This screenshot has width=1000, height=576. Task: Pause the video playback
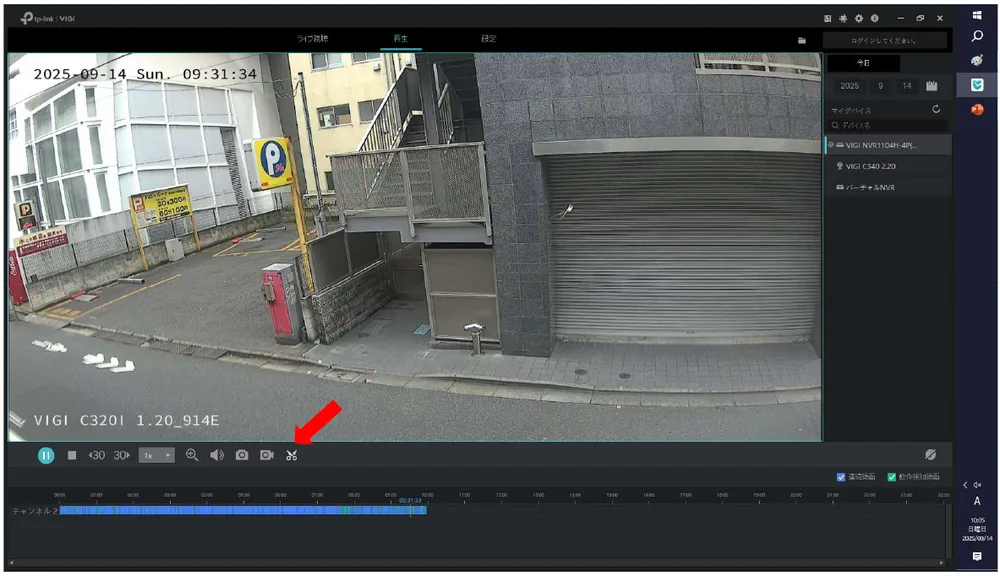click(x=46, y=455)
